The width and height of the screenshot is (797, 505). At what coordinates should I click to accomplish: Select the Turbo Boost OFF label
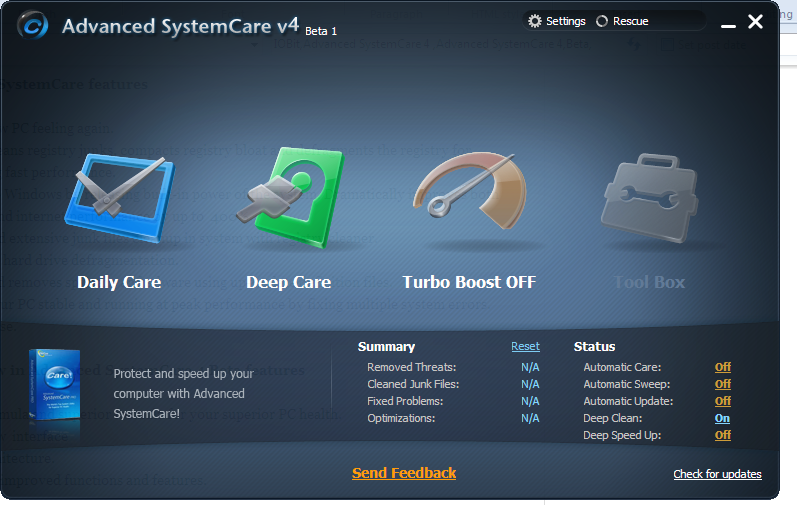click(x=469, y=282)
